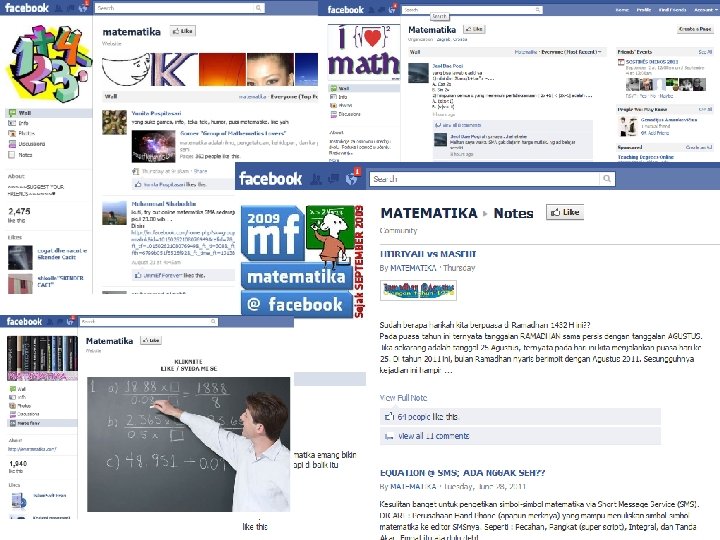
Task: Open friend requests icon in I love math window
Action: coord(372,10)
